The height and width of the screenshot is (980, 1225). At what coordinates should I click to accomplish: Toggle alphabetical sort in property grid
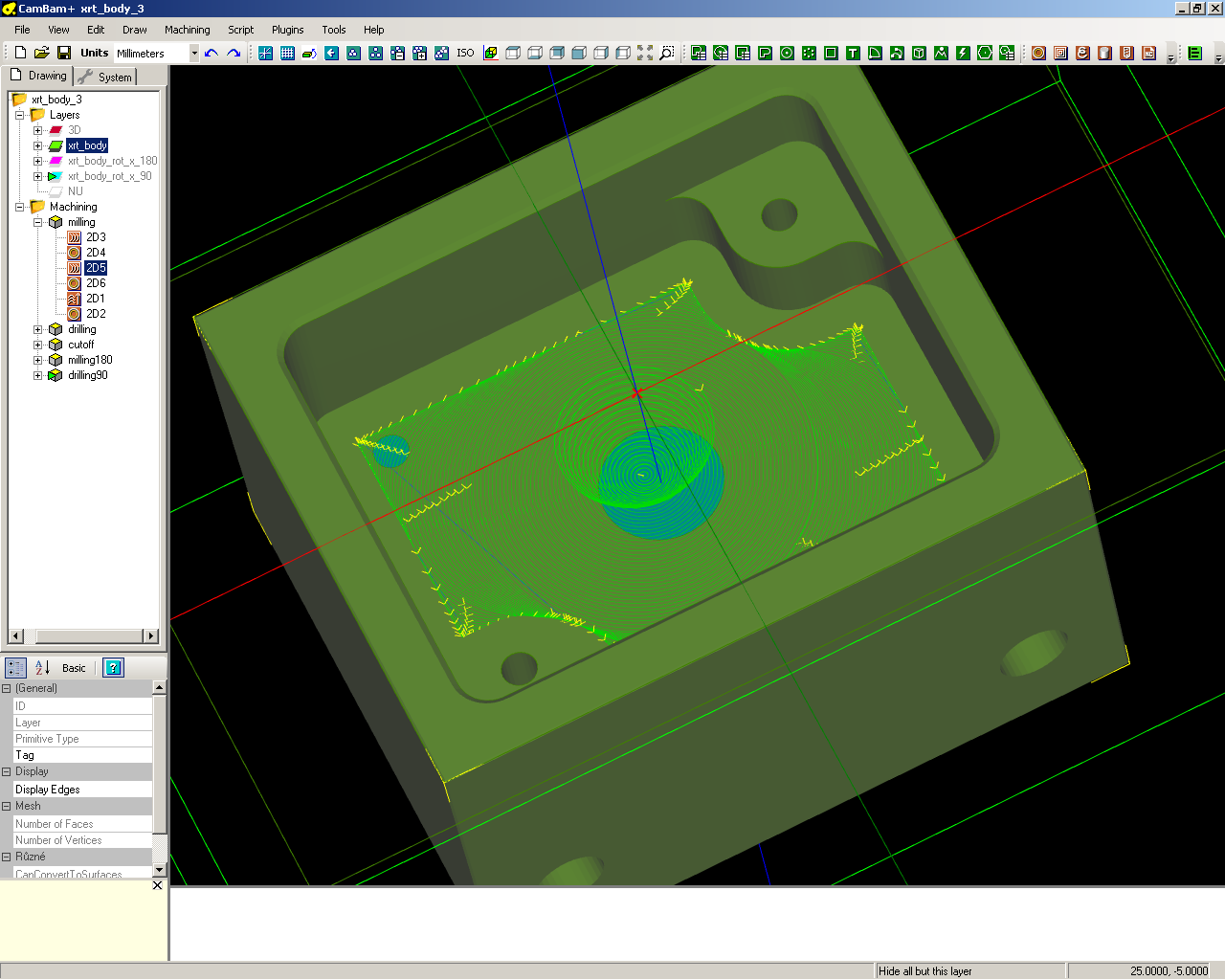coord(42,668)
